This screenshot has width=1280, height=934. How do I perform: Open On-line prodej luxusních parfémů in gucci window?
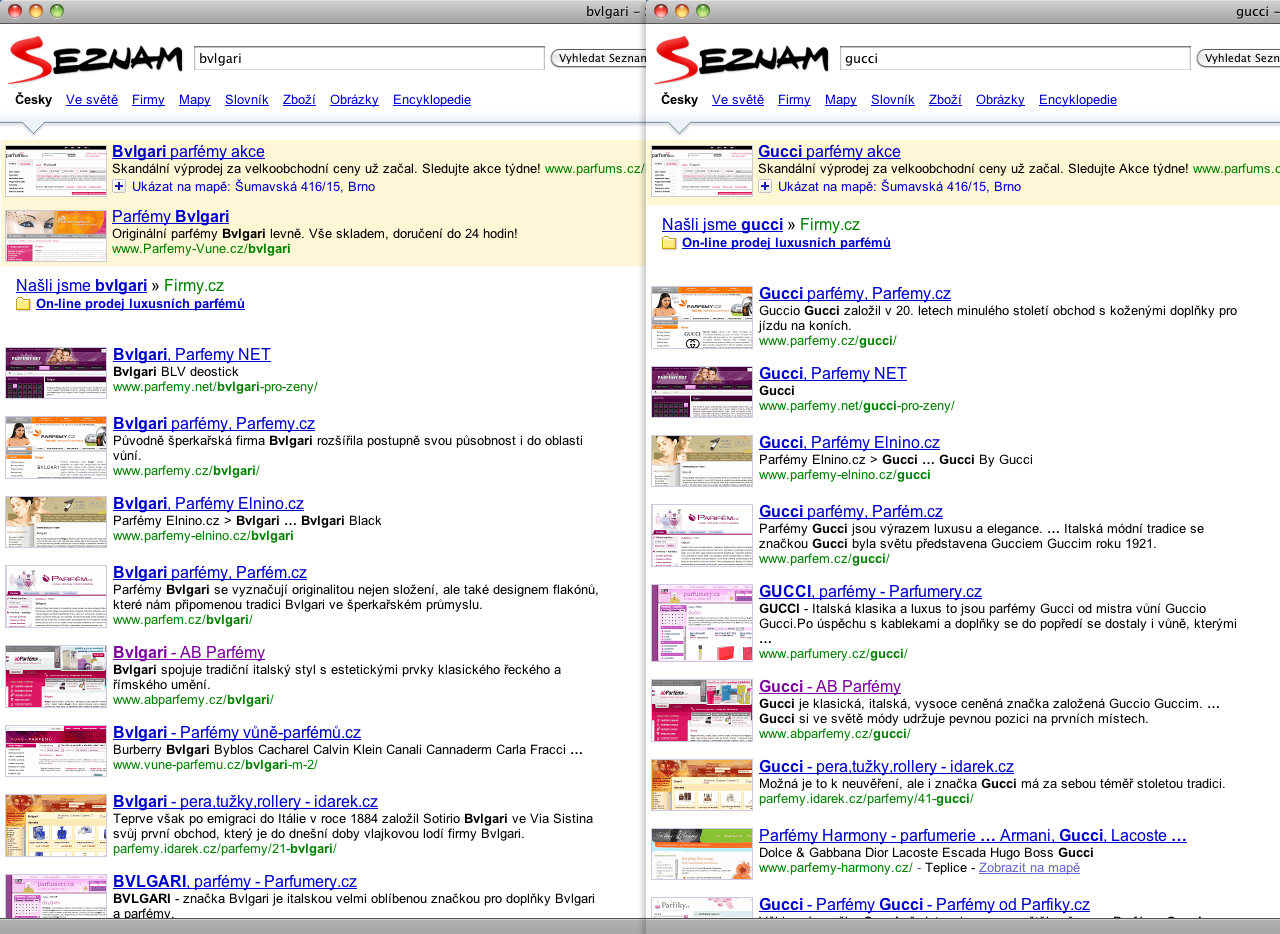[786, 243]
